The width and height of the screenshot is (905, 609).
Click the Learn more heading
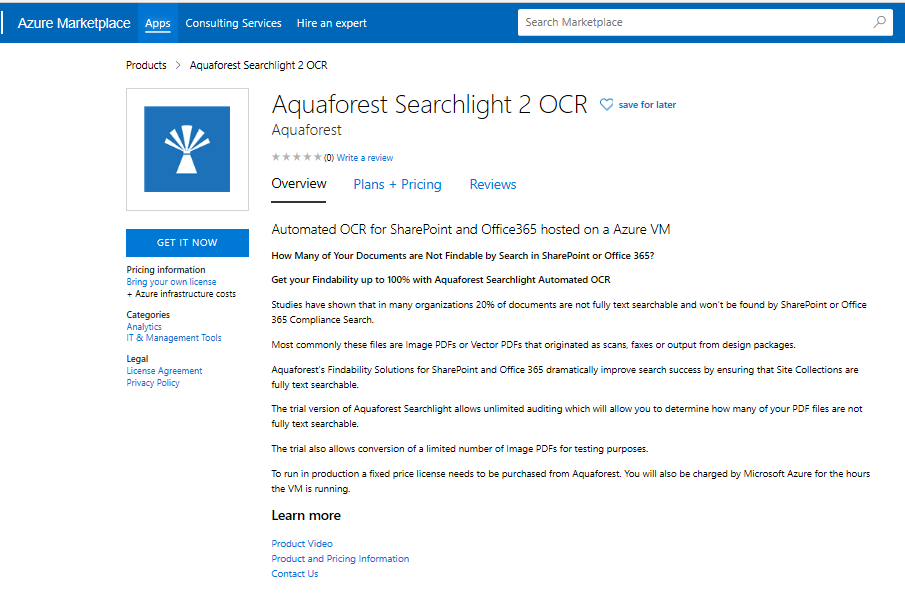(306, 515)
